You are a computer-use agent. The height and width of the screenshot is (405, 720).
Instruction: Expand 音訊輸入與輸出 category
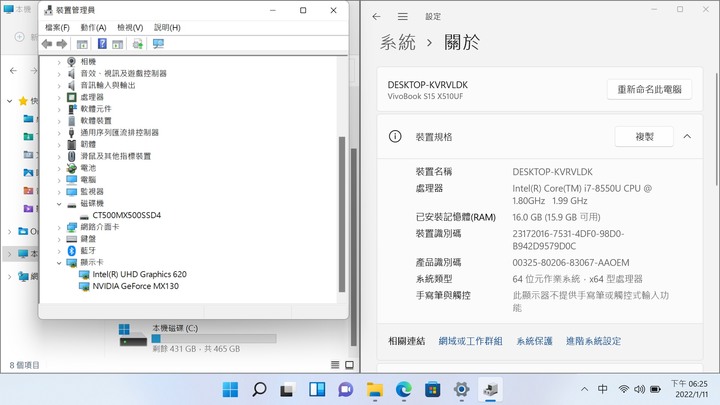(x=59, y=85)
